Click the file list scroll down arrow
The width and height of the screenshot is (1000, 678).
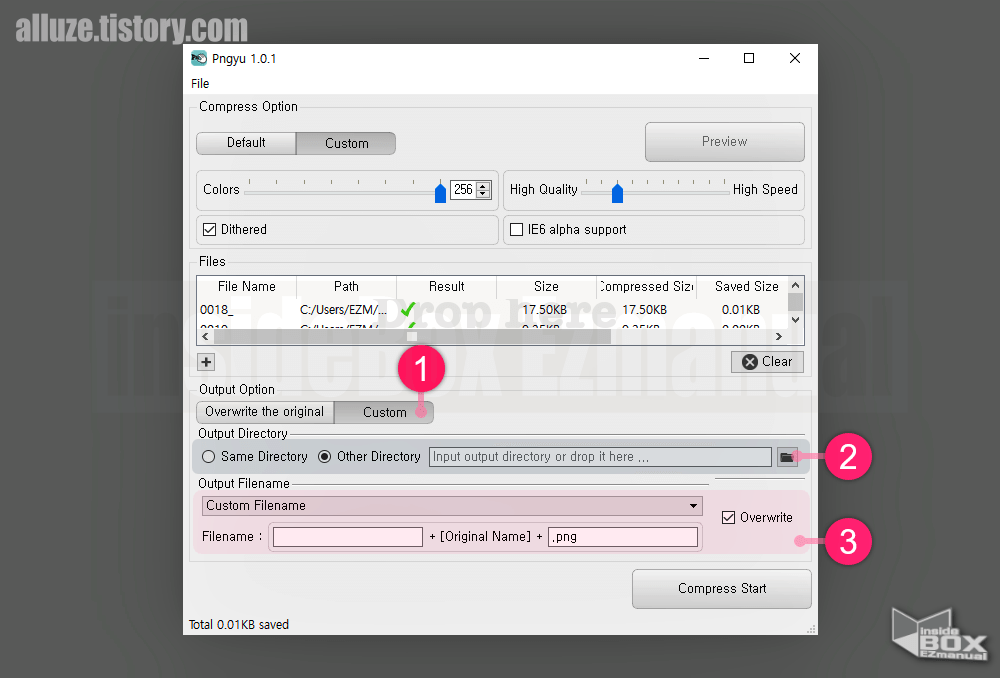795,320
